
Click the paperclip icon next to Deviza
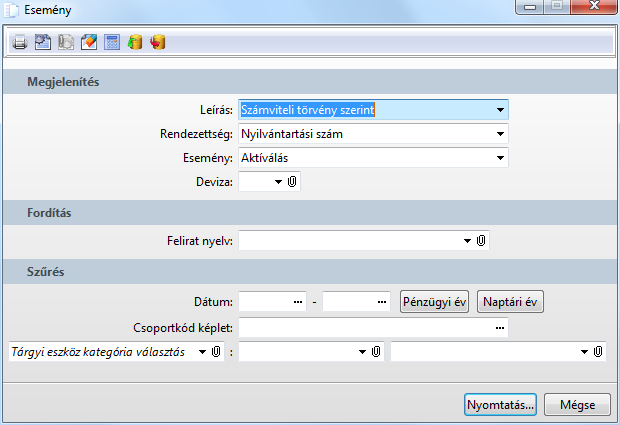292,182
